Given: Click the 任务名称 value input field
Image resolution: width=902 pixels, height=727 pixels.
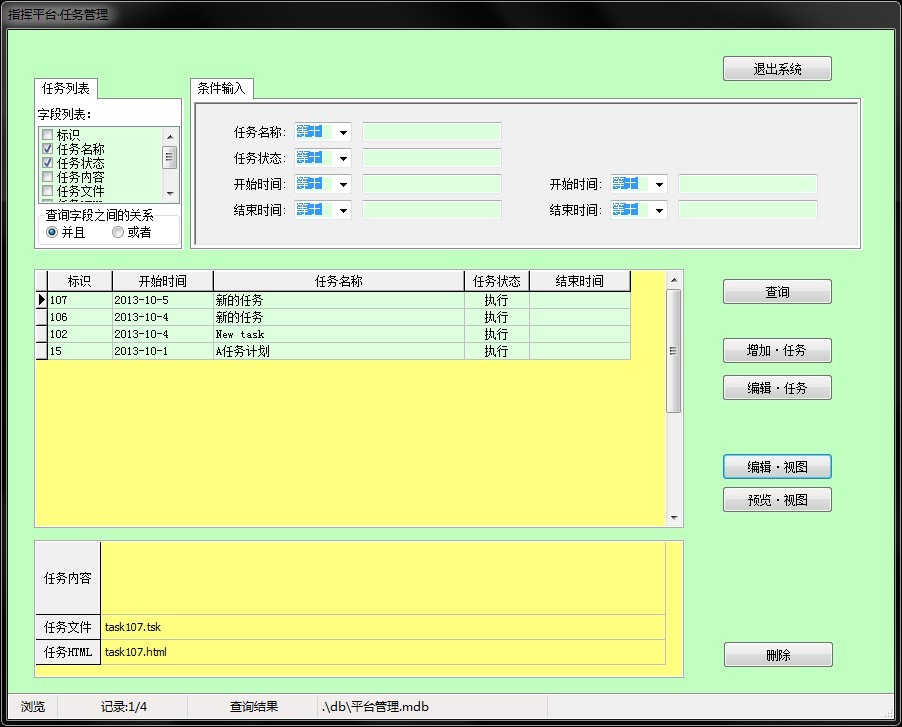Looking at the screenshot, I should point(431,132).
